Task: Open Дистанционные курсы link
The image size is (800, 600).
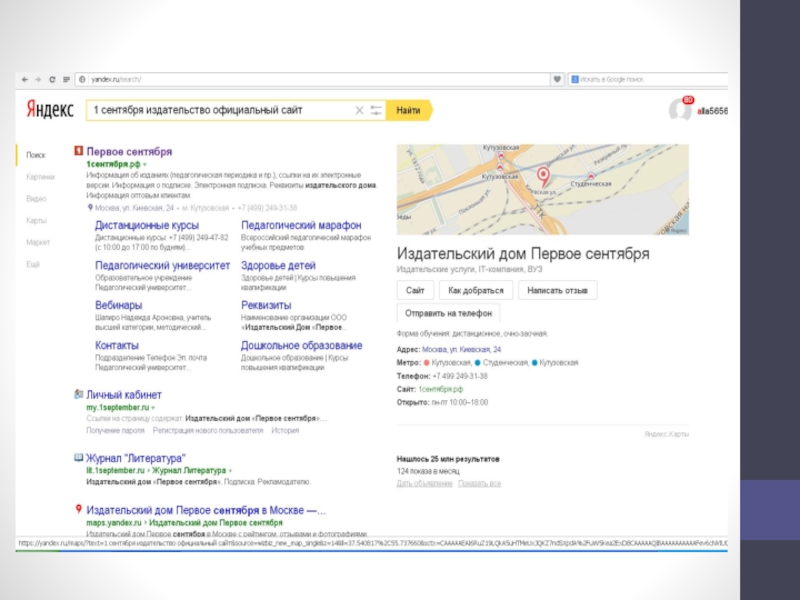Action: tap(147, 225)
